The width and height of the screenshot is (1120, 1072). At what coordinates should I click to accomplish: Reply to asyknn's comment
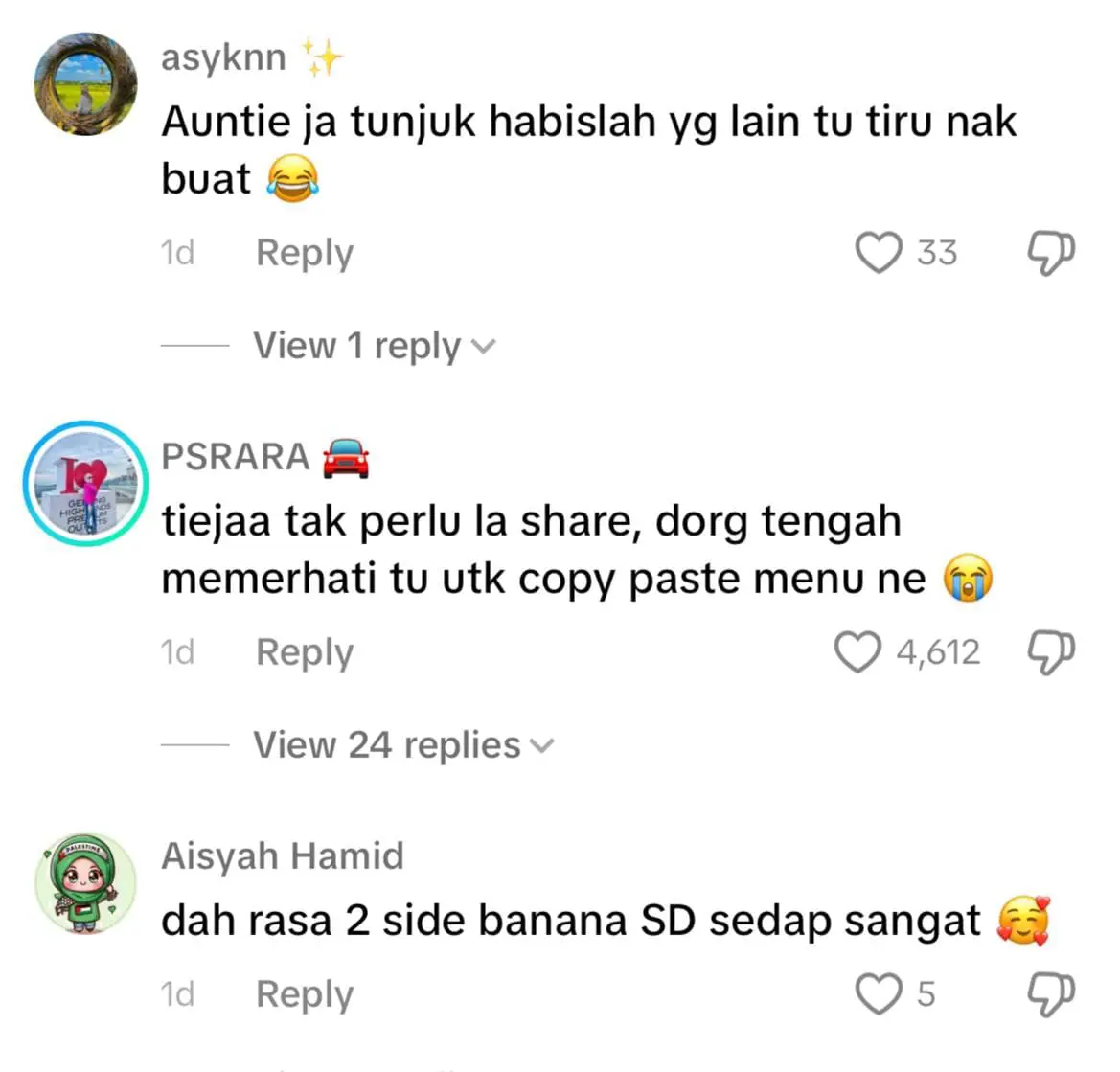pyautogui.click(x=305, y=254)
